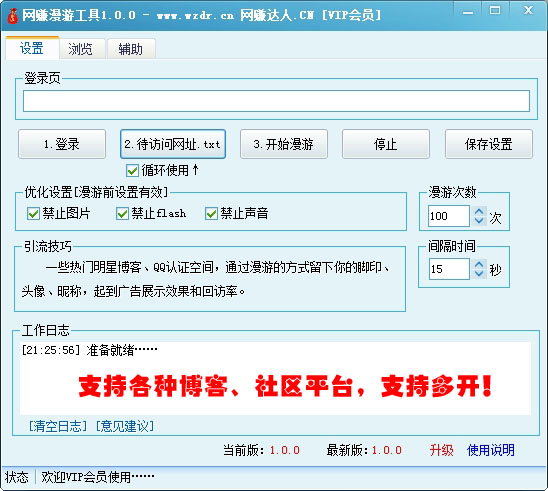The width and height of the screenshot is (548, 491).
Task: Click the 引流技巧 description text
Action: 206,279
